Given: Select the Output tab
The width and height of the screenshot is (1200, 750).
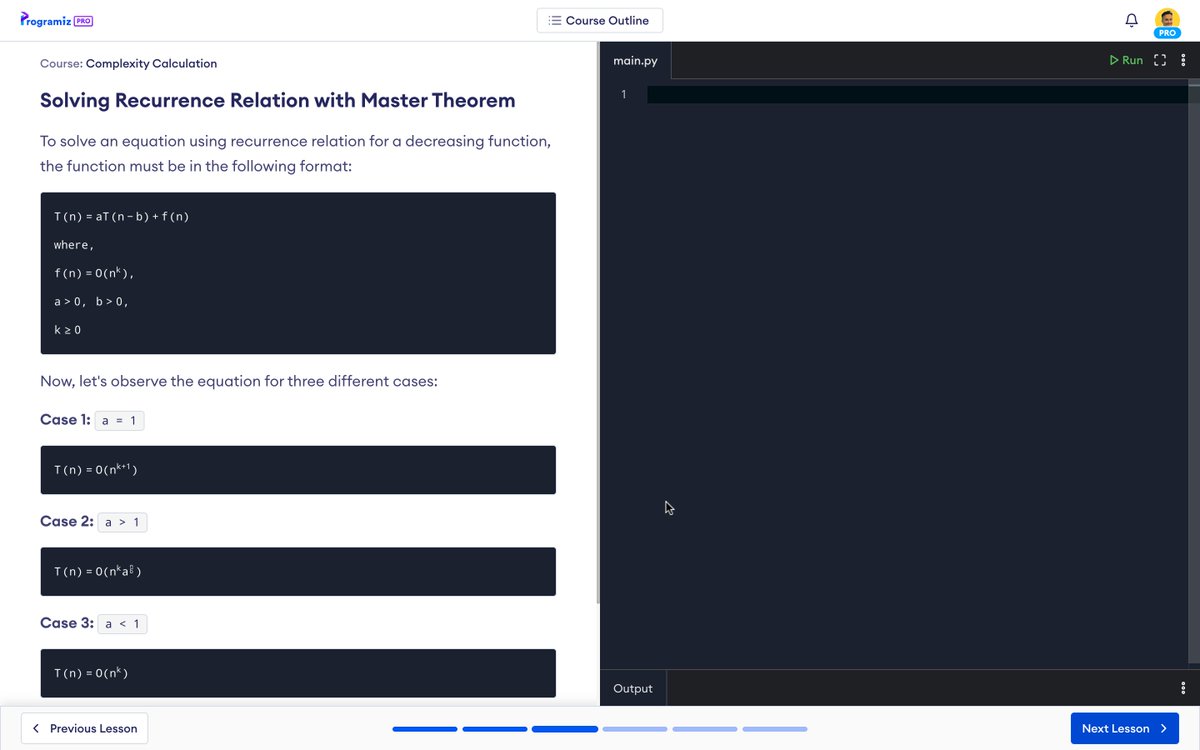Looking at the screenshot, I should [x=633, y=688].
